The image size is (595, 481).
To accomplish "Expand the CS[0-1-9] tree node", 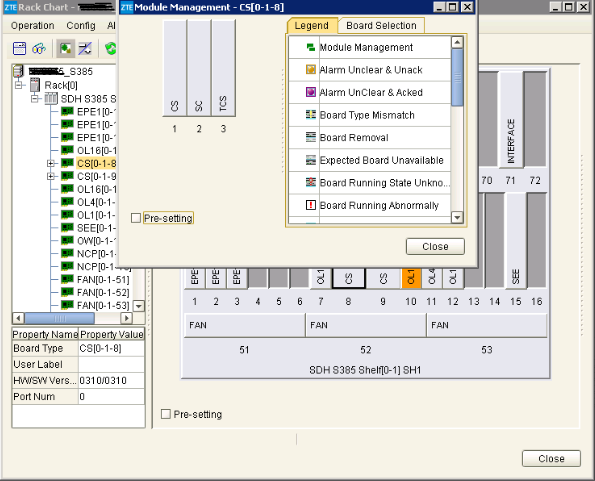I will click(x=50, y=176).
